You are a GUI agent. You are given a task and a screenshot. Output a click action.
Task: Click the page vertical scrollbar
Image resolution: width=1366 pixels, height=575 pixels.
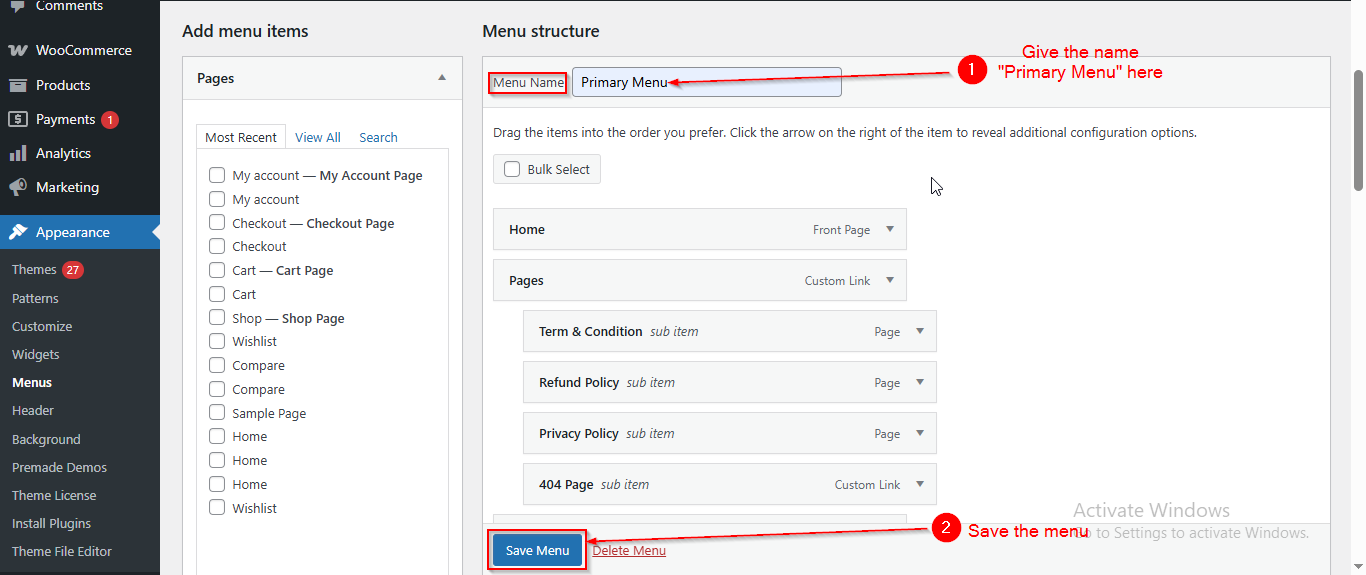click(x=1358, y=130)
